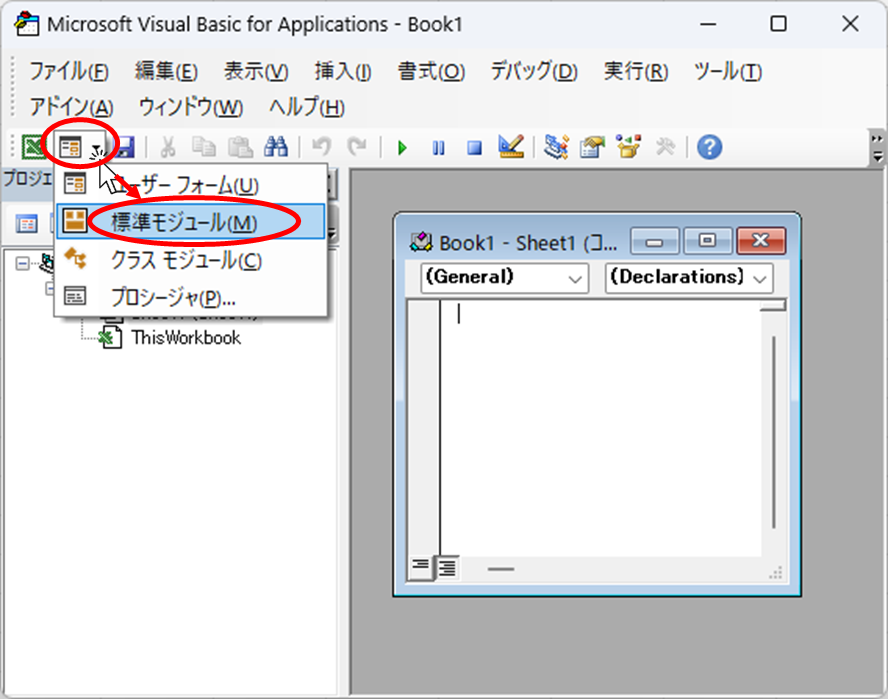
Task: Open Find with the binoculars icon
Action: 276,147
